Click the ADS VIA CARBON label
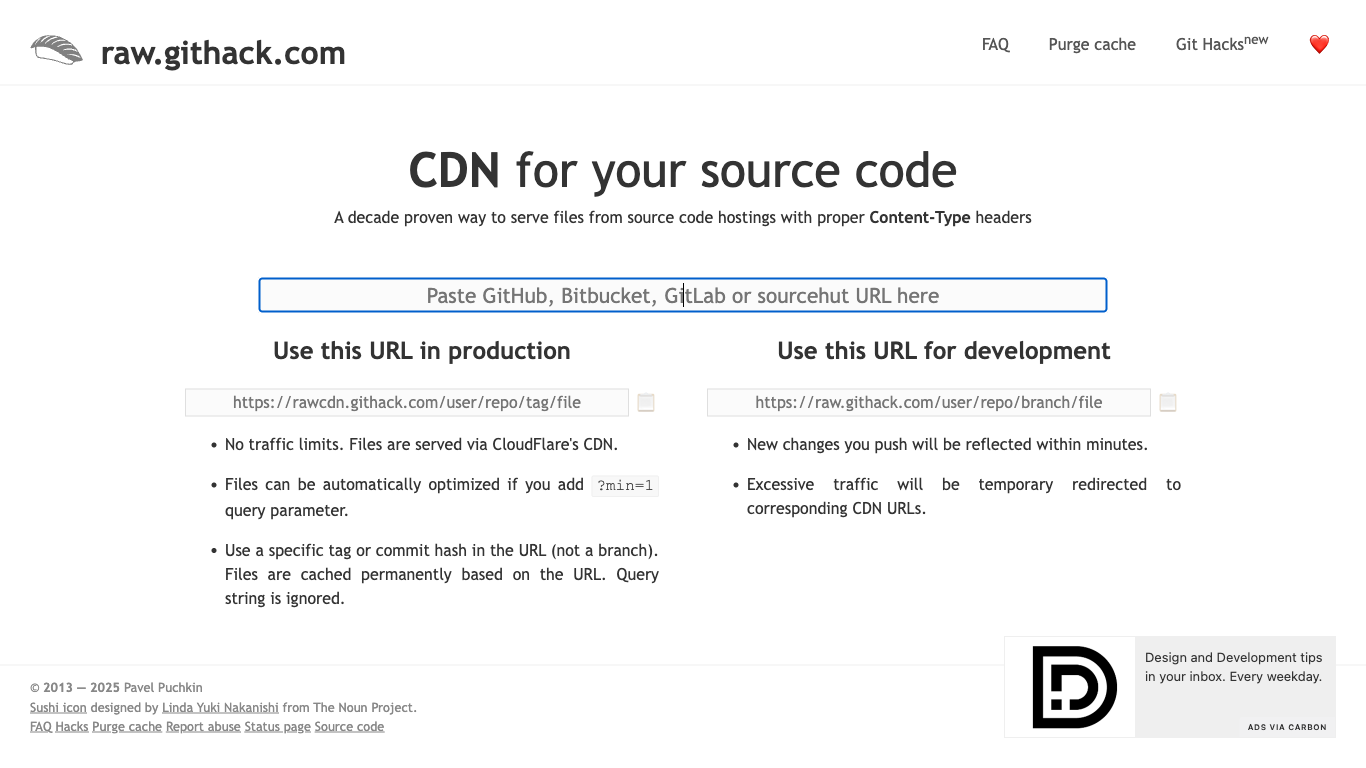The image size is (1366, 768). pyautogui.click(x=1287, y=727)
